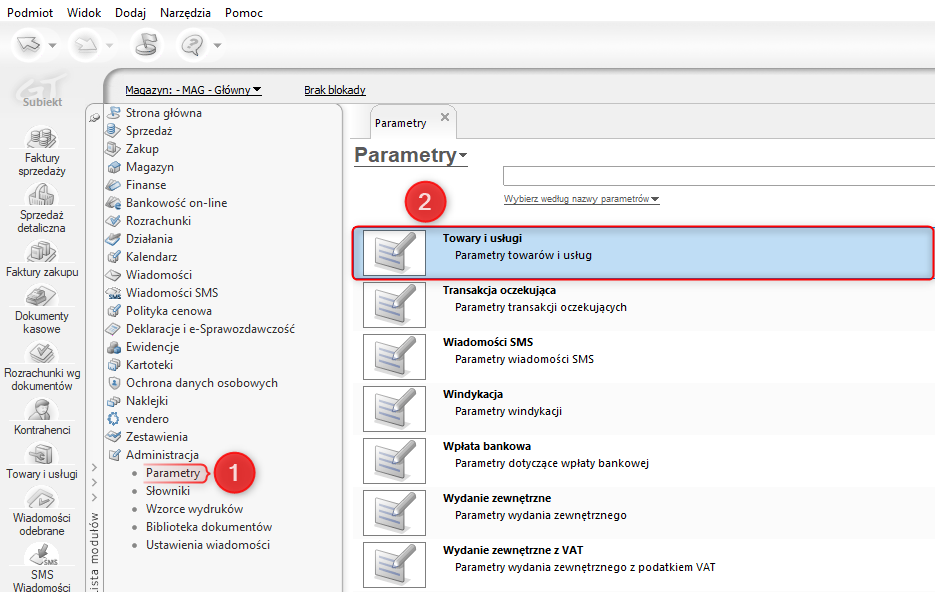
Task: Click the Towary i usługi sidebar icon
Action: (42, 455)
